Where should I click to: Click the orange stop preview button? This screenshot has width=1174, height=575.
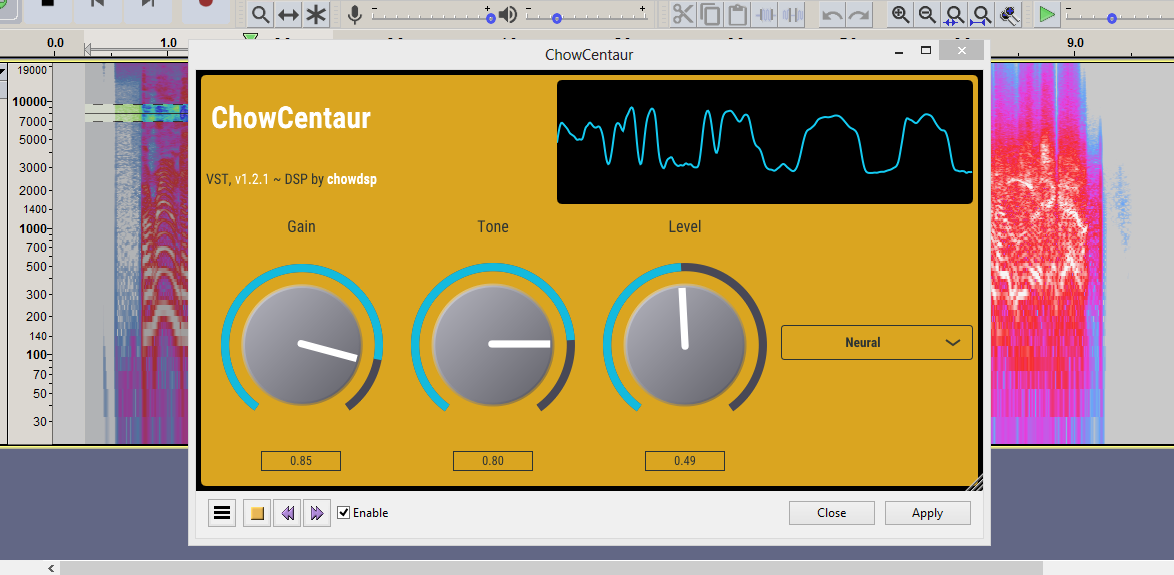point(257,513)
